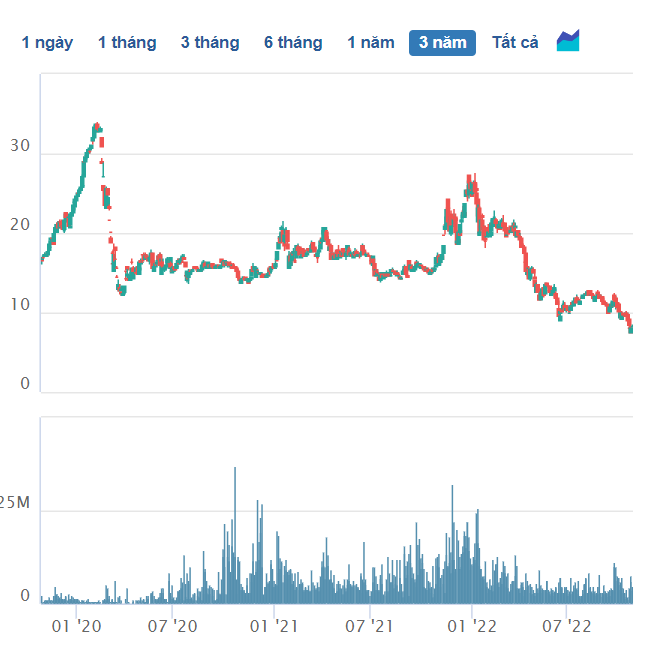
Task: Choose the "6 tháng" time range
Action: (x=293, y=43)
